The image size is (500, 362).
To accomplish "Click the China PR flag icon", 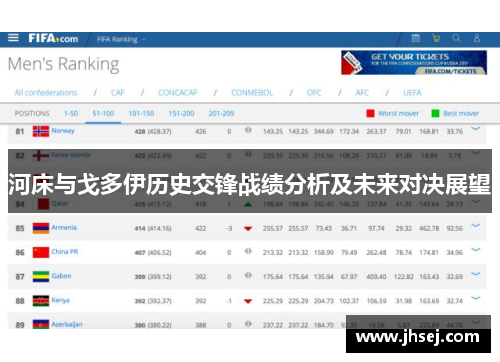I will 41,252.
